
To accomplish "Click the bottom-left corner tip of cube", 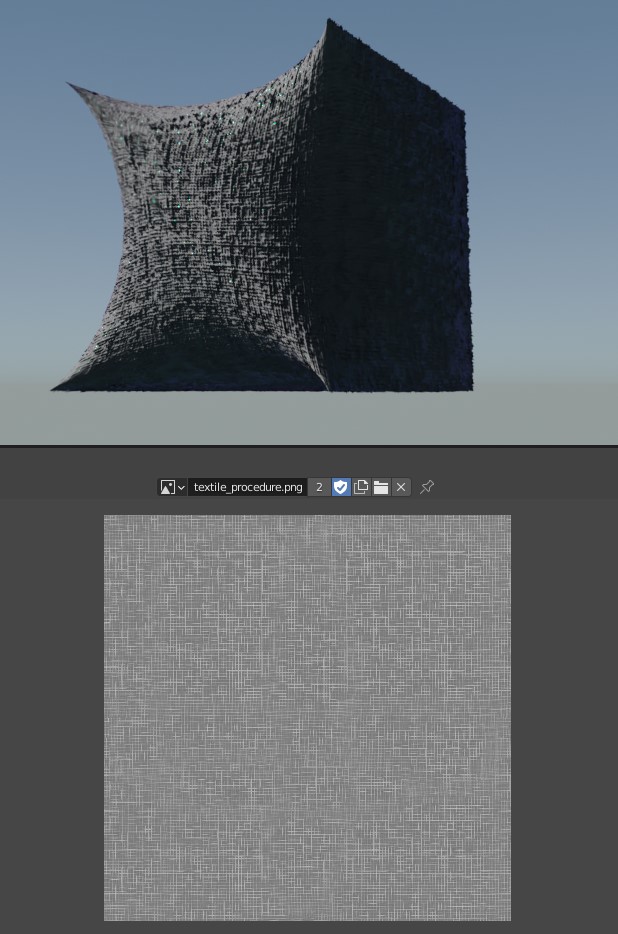I will [54, 387].
